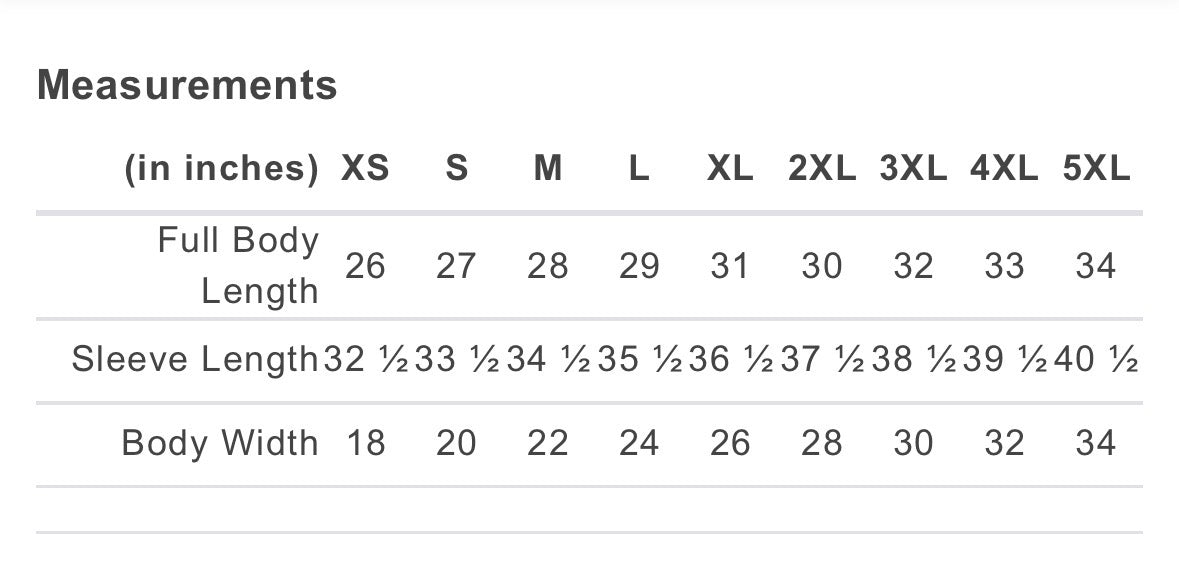Click 4XL full body length value 33

pos(1004,266)
